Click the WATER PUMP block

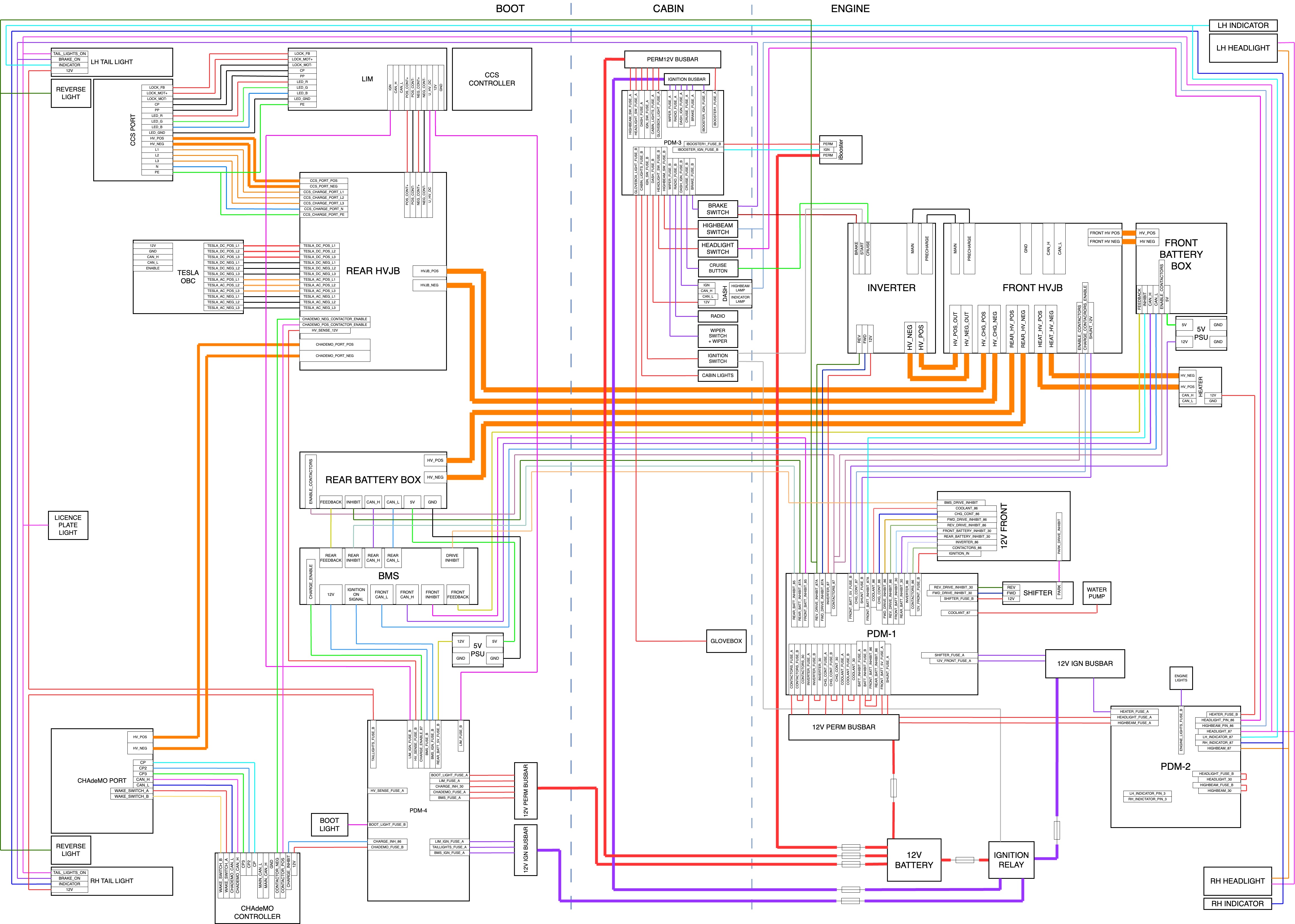click(x=1096, y=593)
